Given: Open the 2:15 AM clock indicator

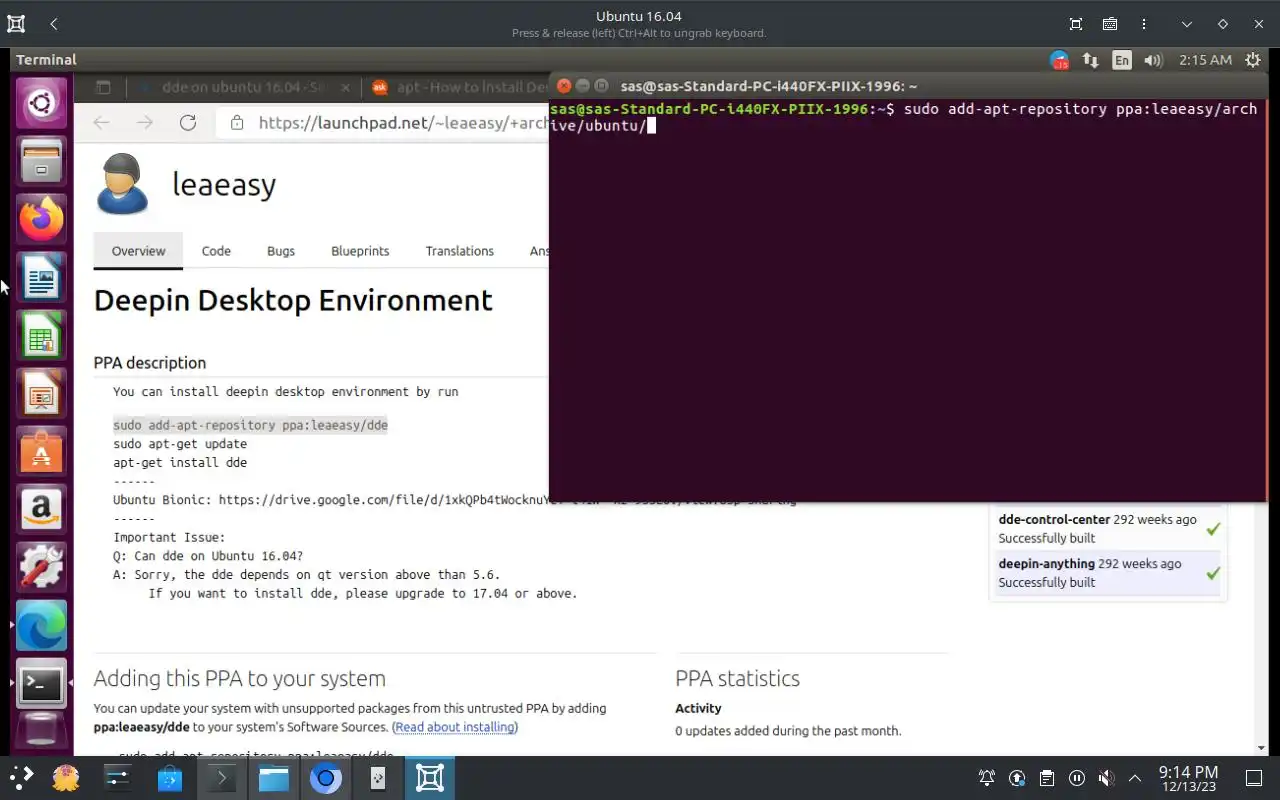Looking at the screenshot, I should (1205, 60).
